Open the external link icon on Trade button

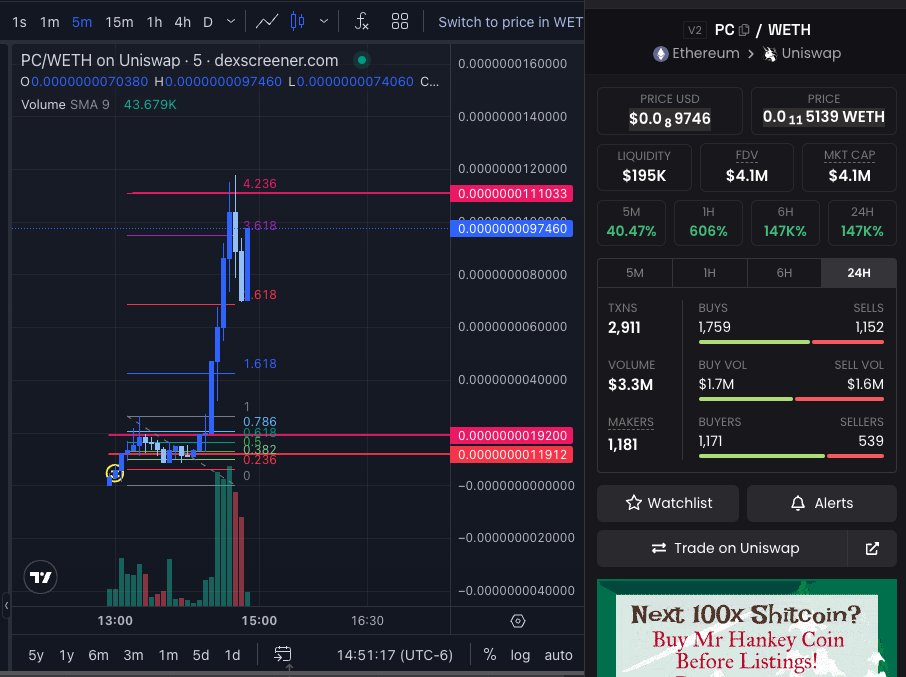click(871, 548)
